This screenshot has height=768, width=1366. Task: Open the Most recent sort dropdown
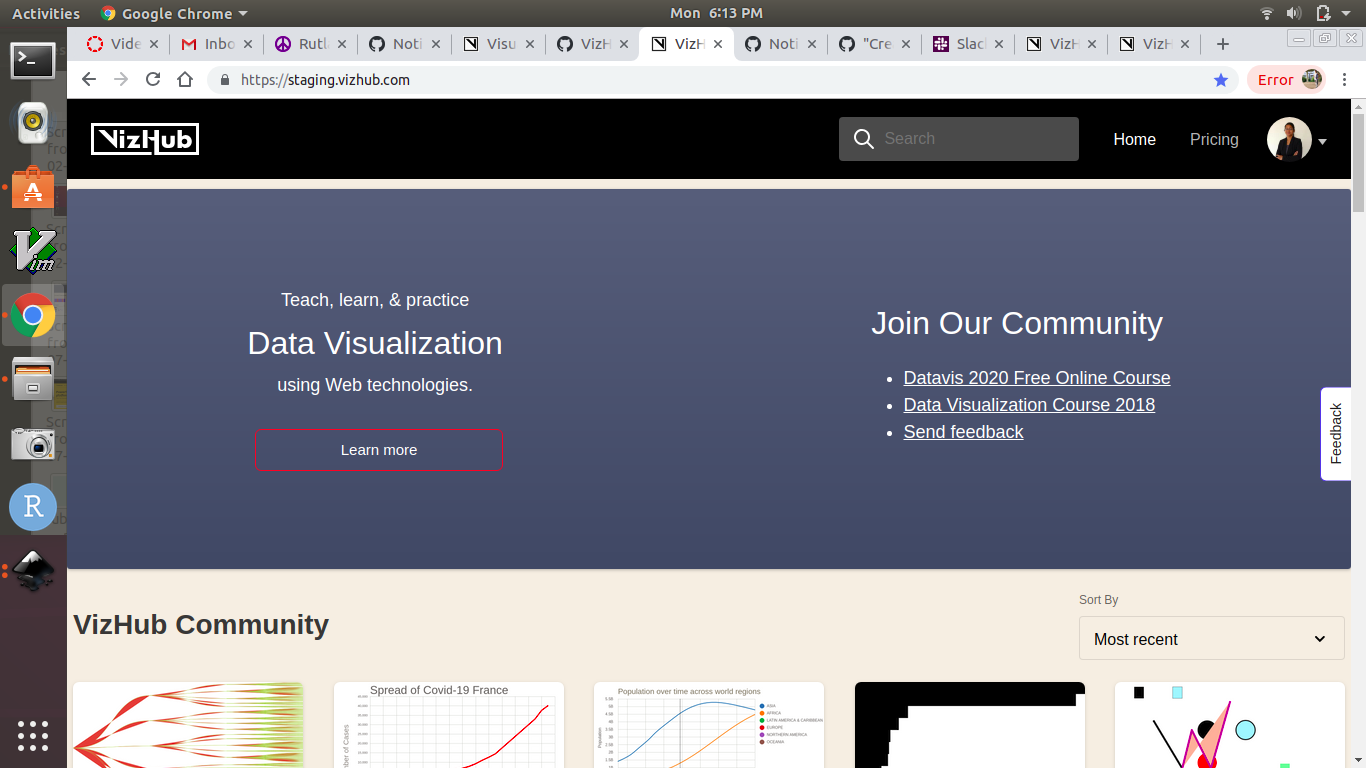pos(1211,638)
